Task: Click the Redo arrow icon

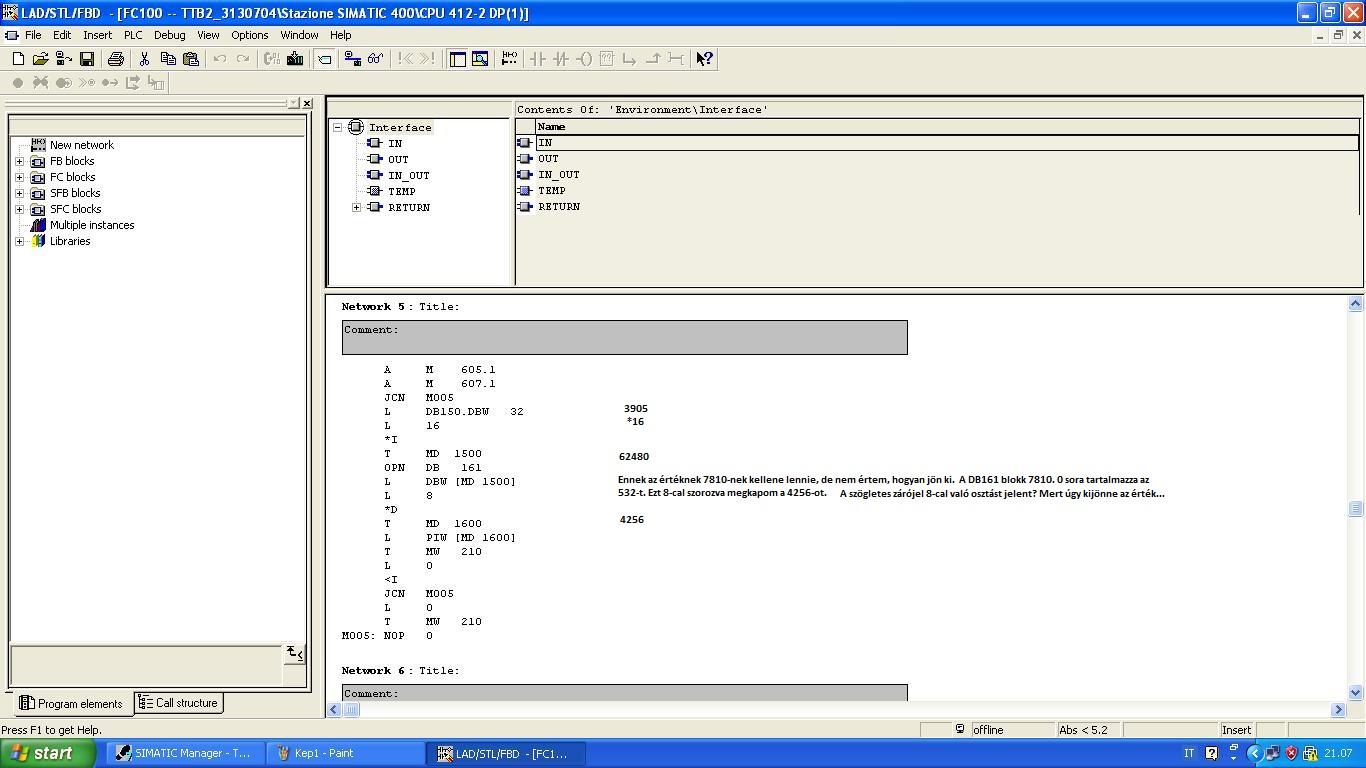Action: point(242,59)
